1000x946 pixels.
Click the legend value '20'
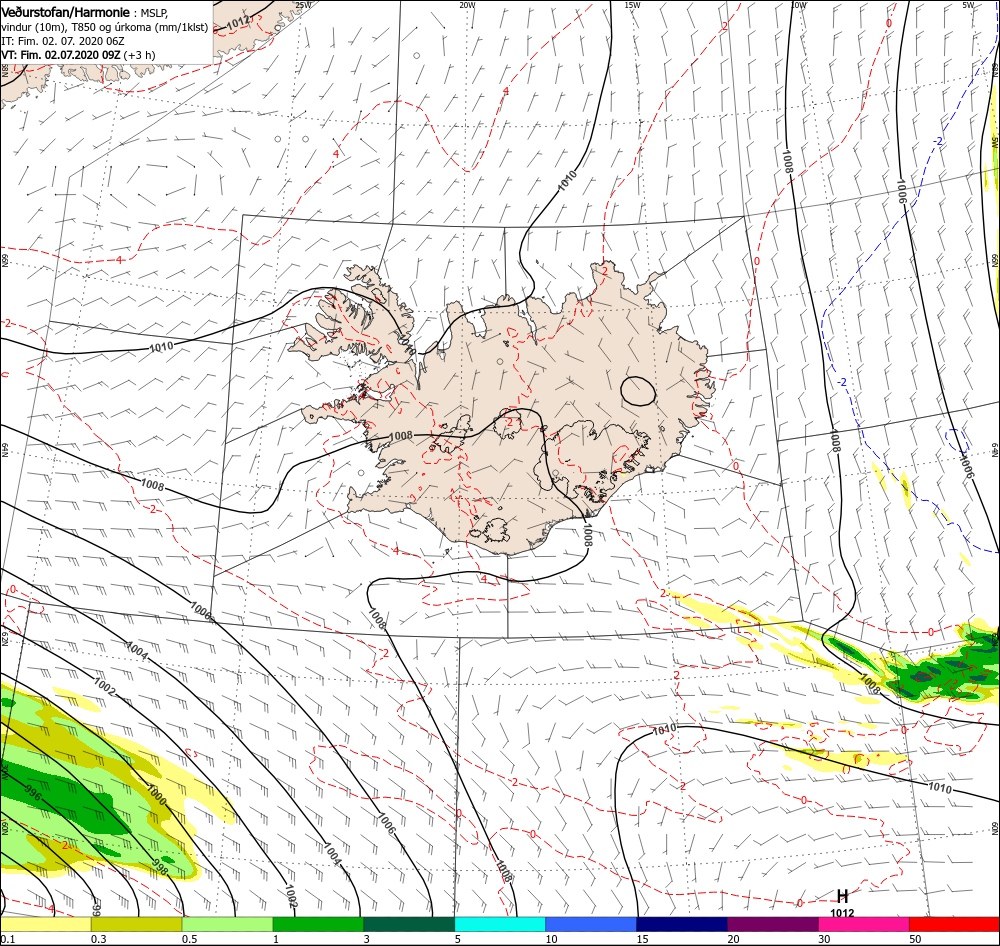tap(733, 939)
